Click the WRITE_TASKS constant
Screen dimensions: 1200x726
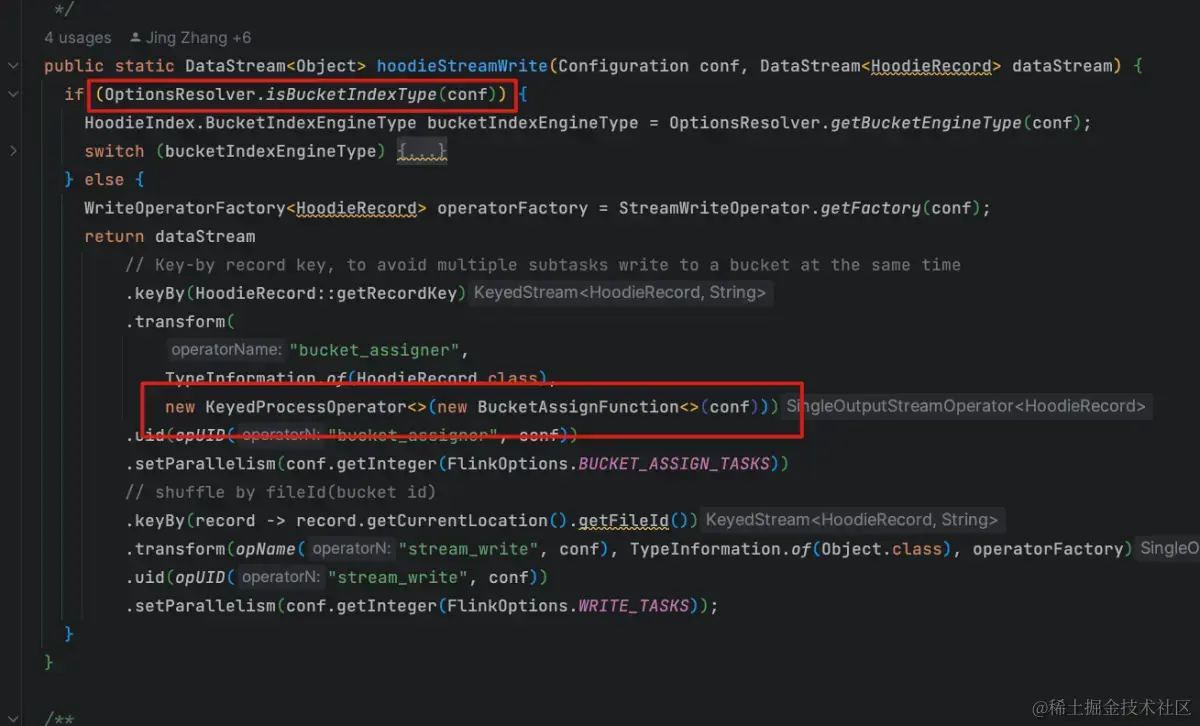[634, 606]
